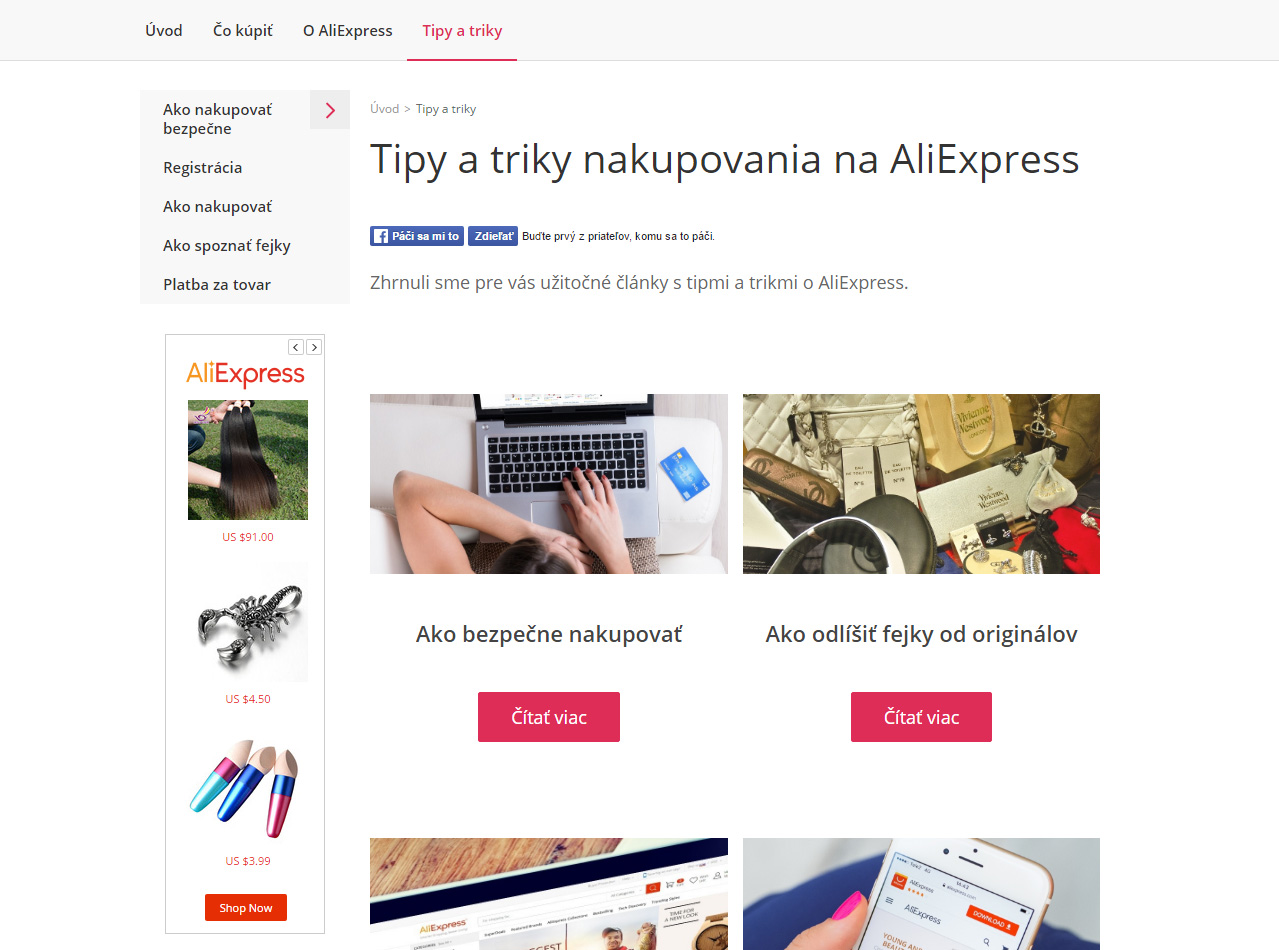1279x950 pixels.
Task: Click the Shop Now ad button
Action: pyautogui.click(x=246, y=908)
